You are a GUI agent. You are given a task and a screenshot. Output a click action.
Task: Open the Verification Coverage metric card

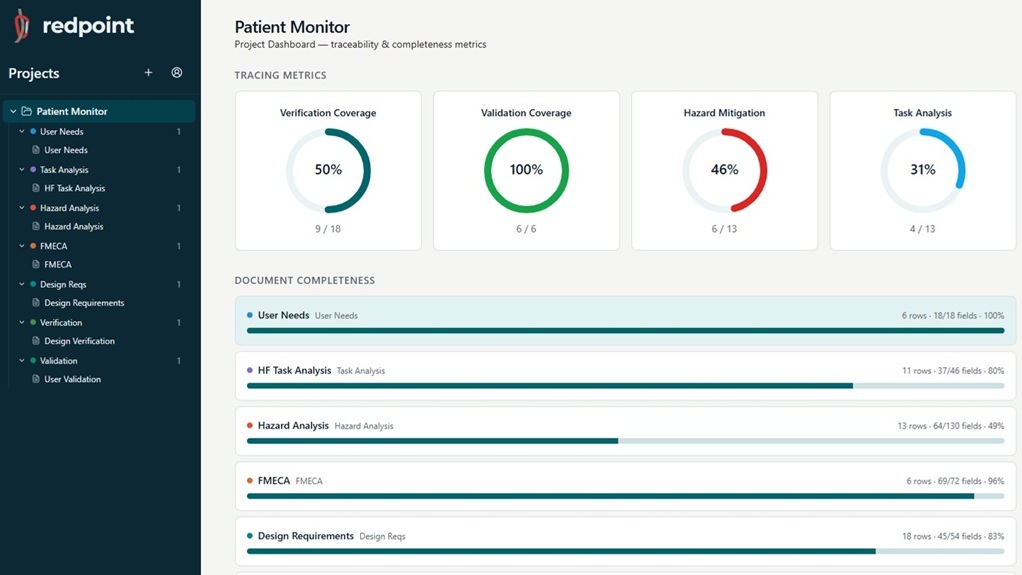point(328,170)
